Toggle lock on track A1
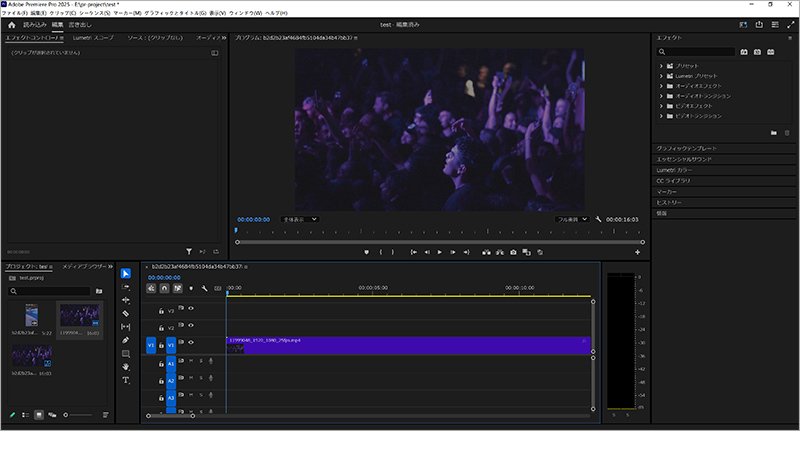Screen dimensions: 800x451 [161, 364]
